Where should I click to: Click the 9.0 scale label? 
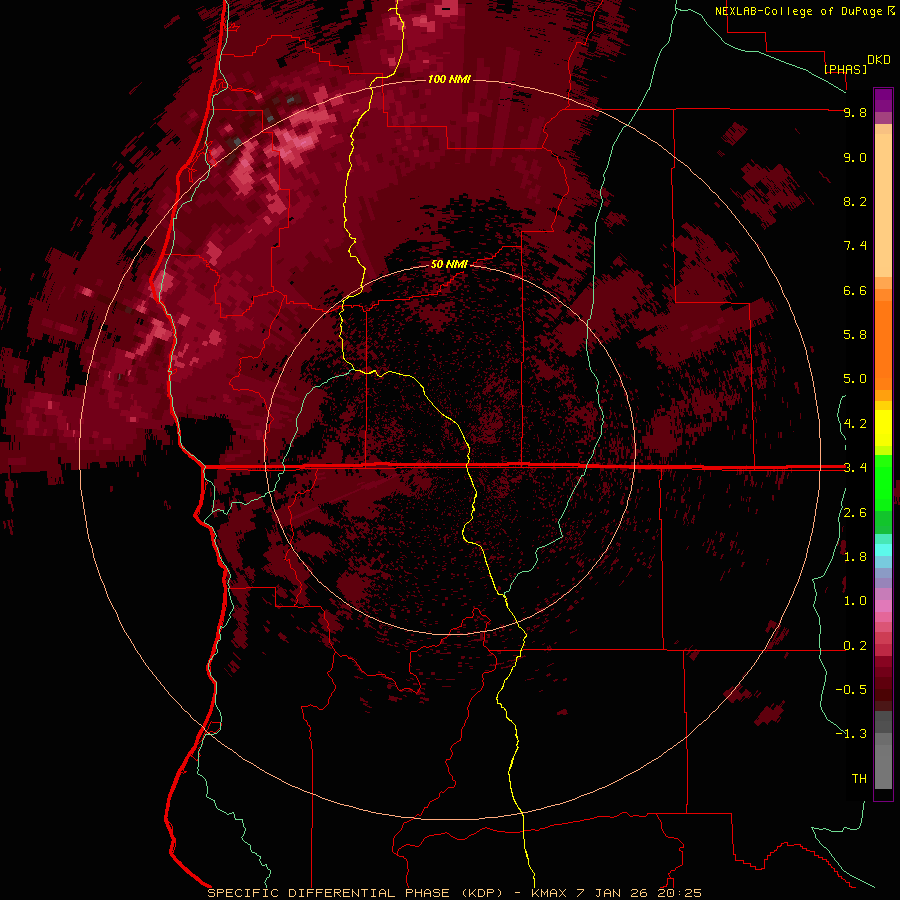pyautogui.click(x=855, y=157)
